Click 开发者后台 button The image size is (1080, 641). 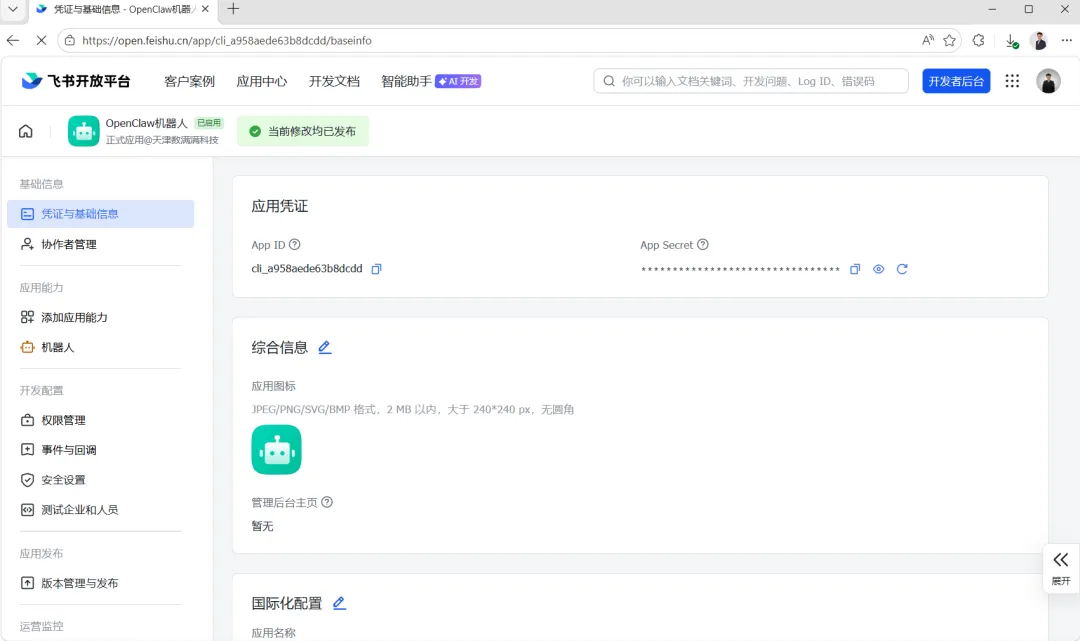(956, 81)
